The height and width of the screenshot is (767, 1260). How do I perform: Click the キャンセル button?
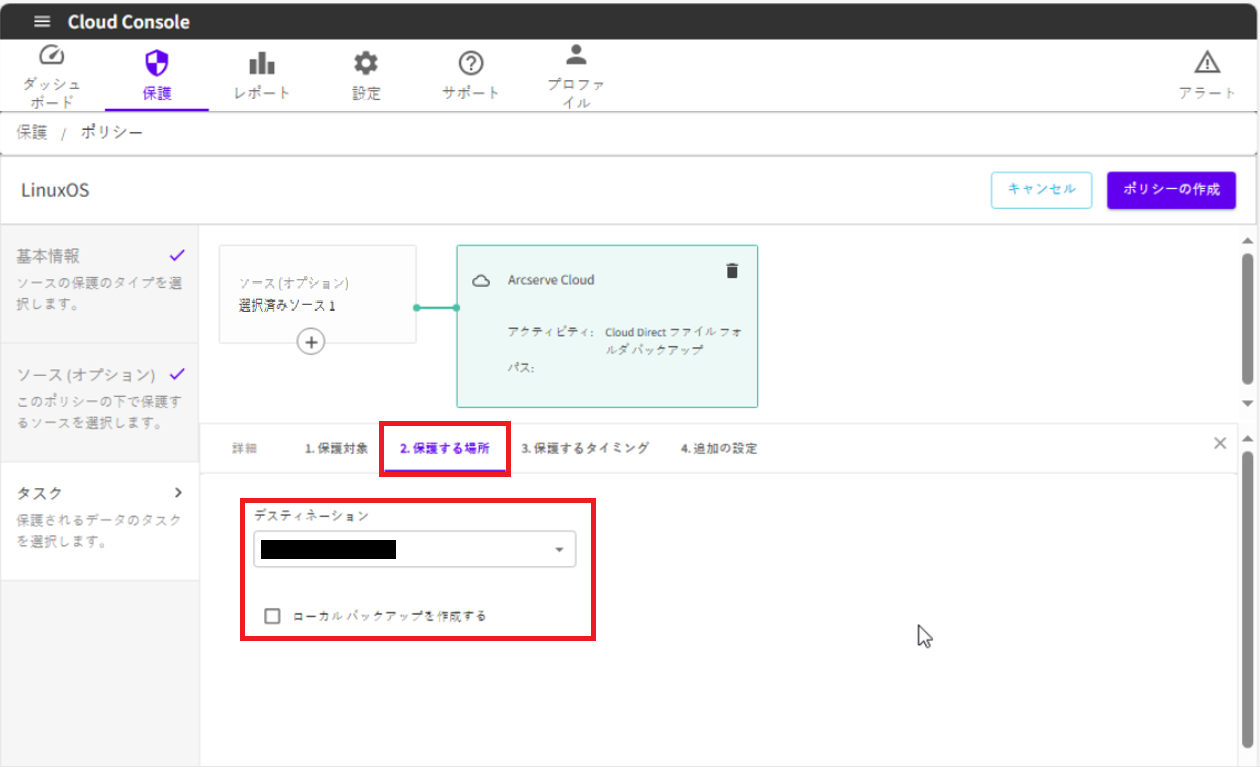click(1041, 190)
